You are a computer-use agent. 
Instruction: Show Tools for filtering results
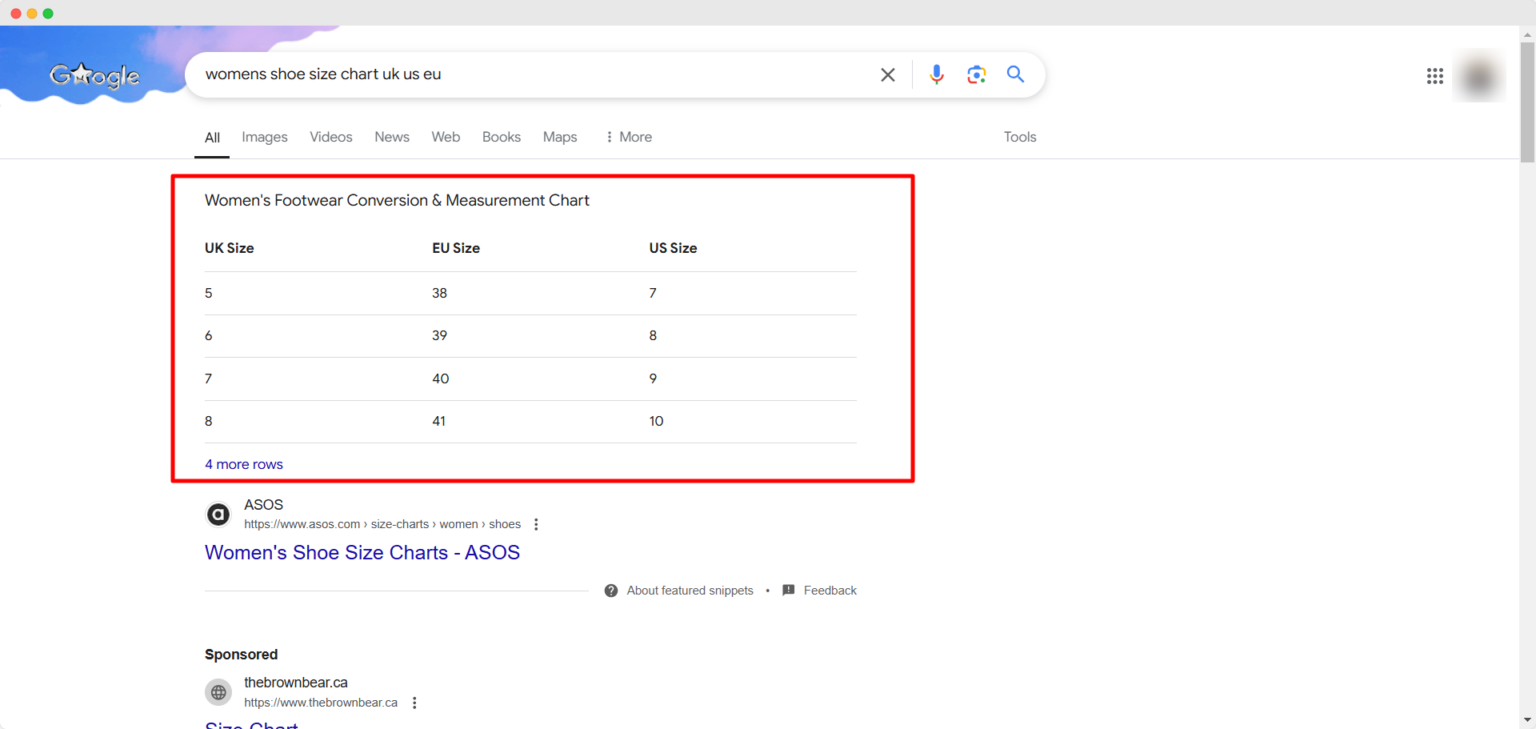[1019, 137]
